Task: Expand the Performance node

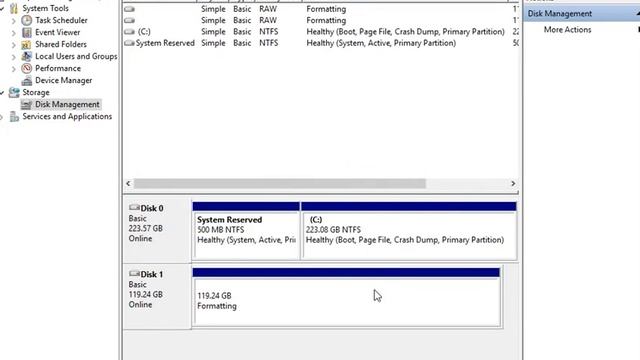Action: (13, 69)
